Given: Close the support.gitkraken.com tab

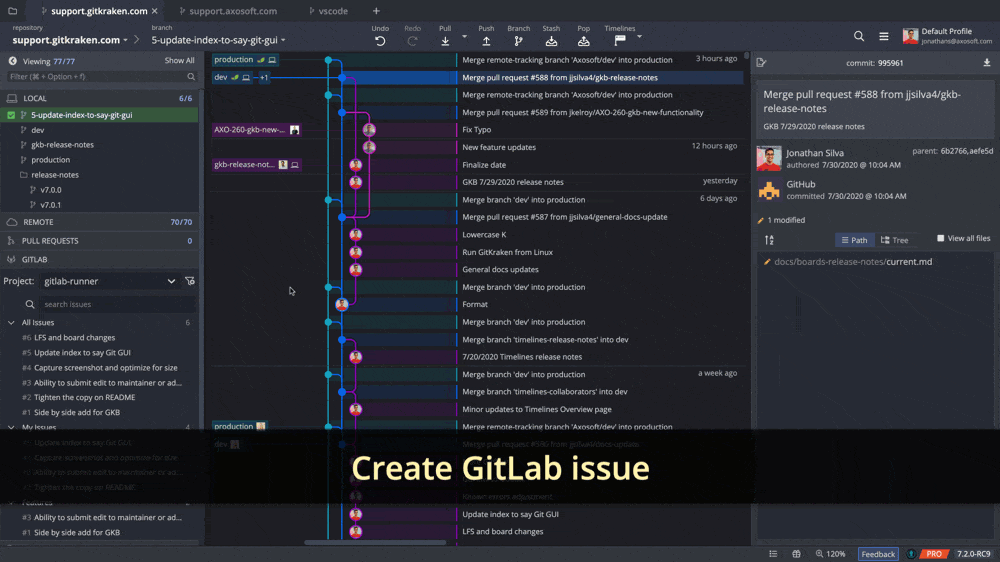Looking at the screenshot, I should 154,11.
